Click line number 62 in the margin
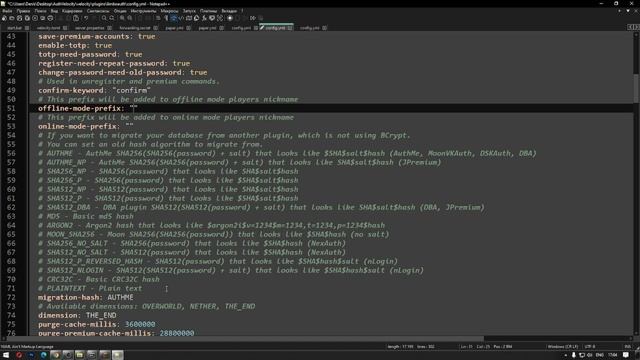 tap(11, 207)
